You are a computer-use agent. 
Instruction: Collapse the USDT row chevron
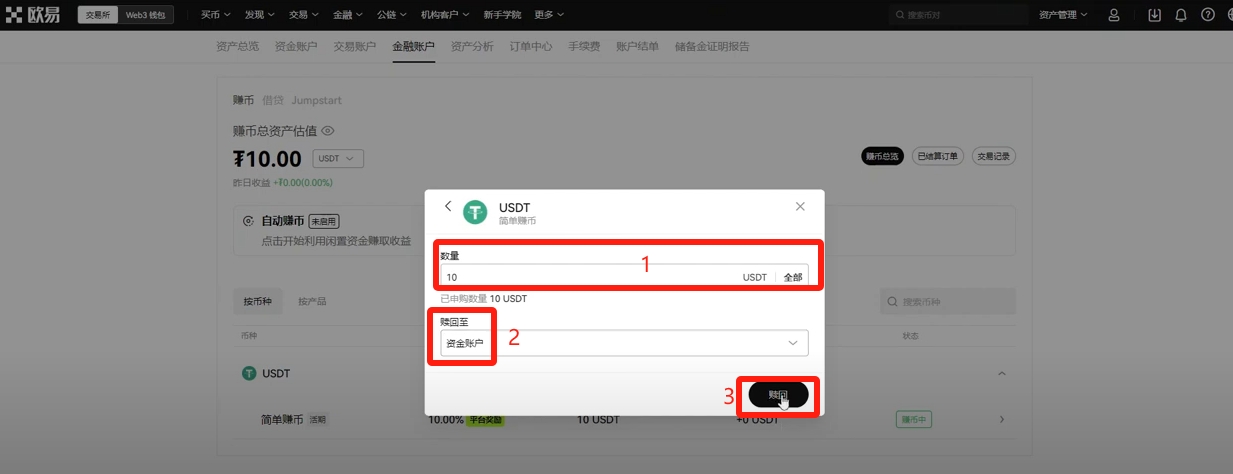point(1002,373)
